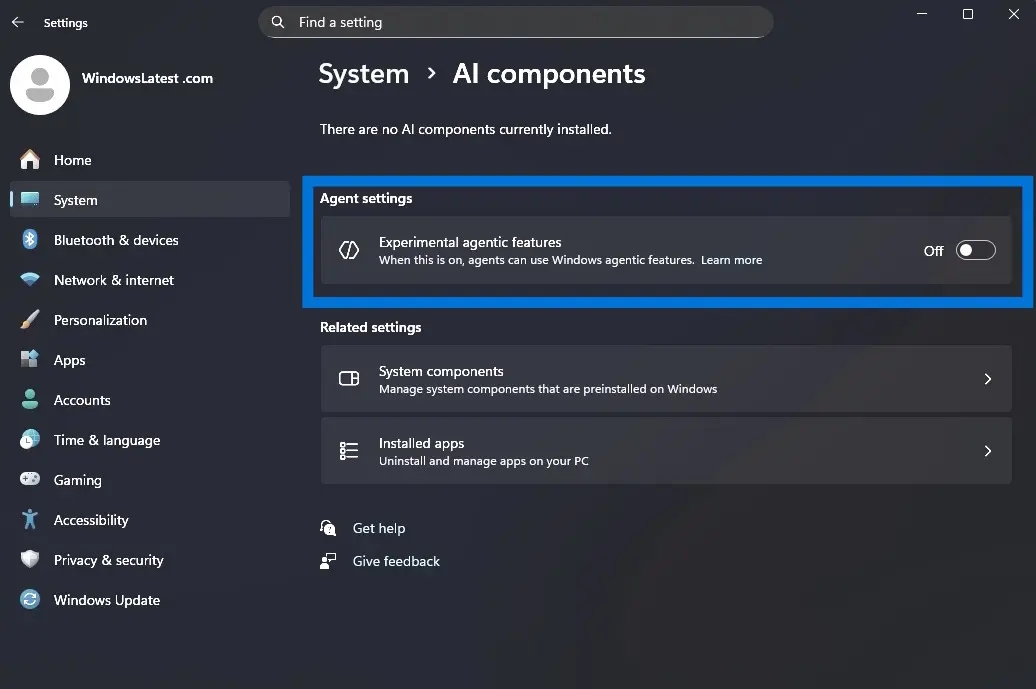Click the Home icon in sidebar
Screen dimensions: 1036x689
pos(30,160)
